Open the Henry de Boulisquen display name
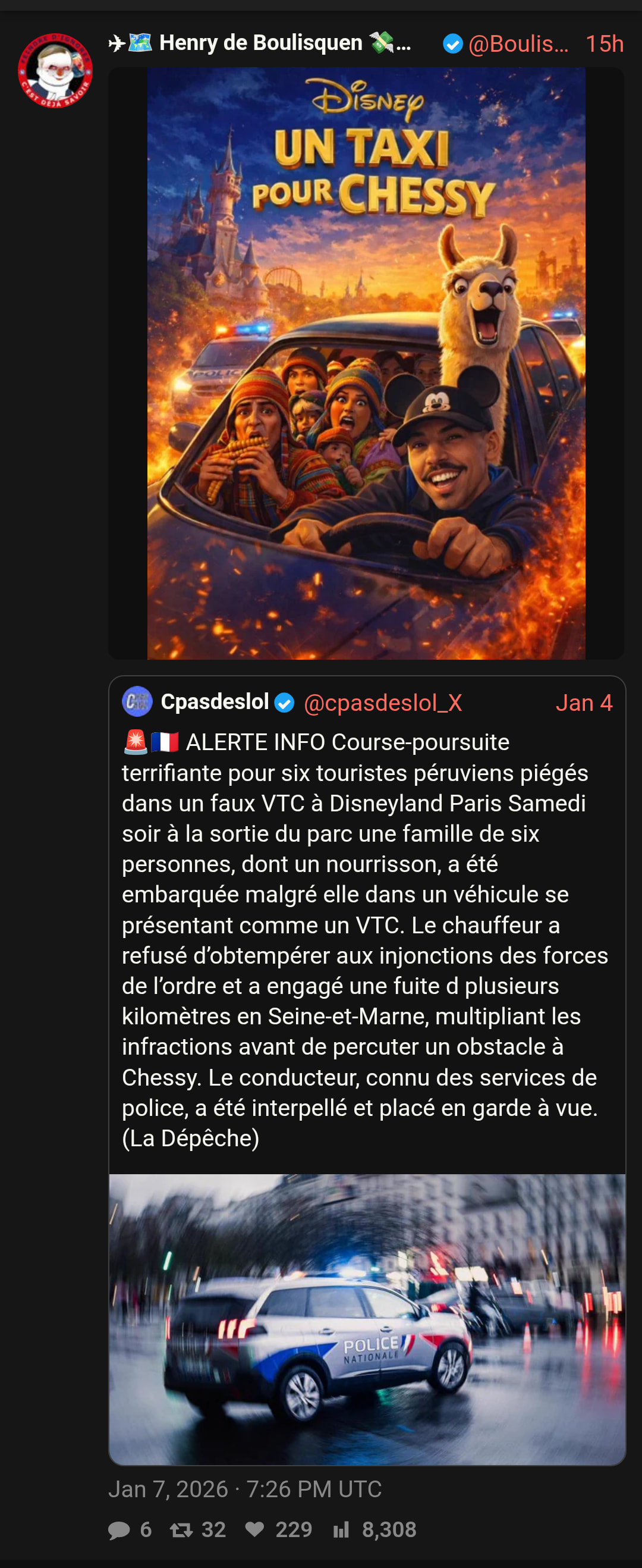 260,43
